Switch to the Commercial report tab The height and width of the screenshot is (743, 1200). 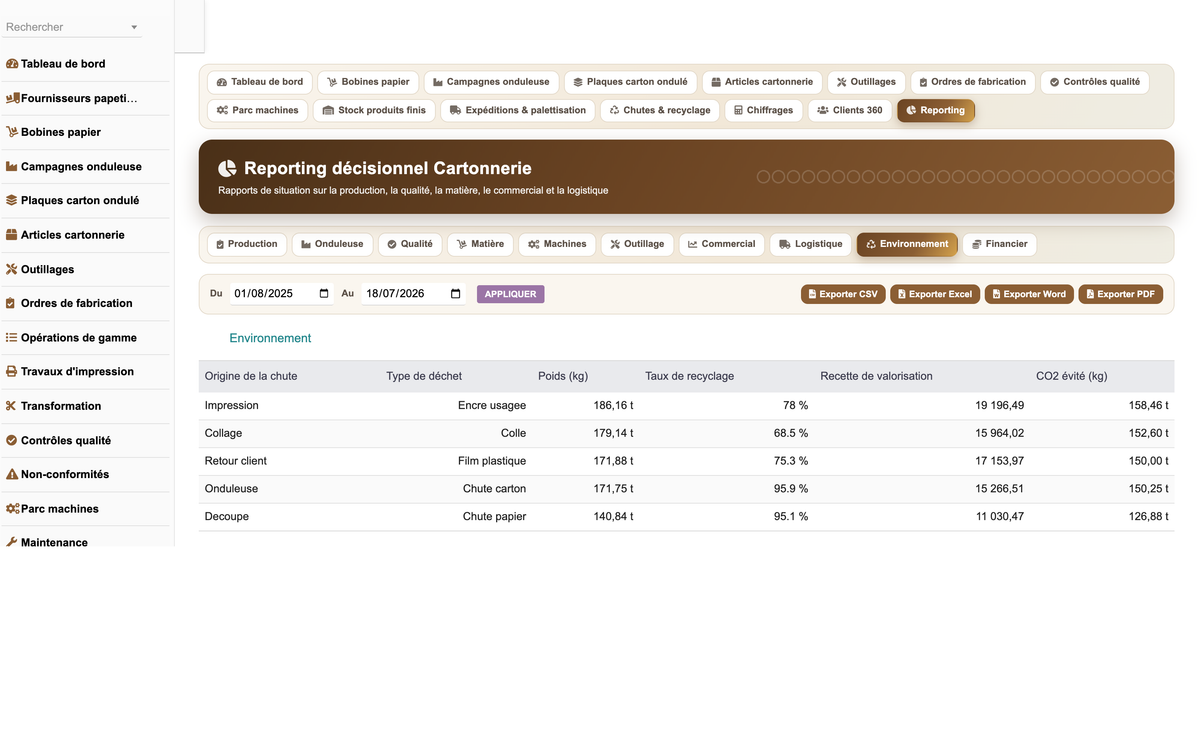click(x=722, y=244)
